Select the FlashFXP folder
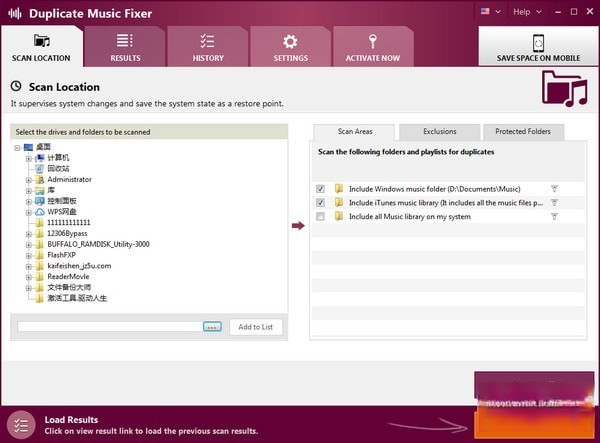The image size is (600, 443). 61,255
